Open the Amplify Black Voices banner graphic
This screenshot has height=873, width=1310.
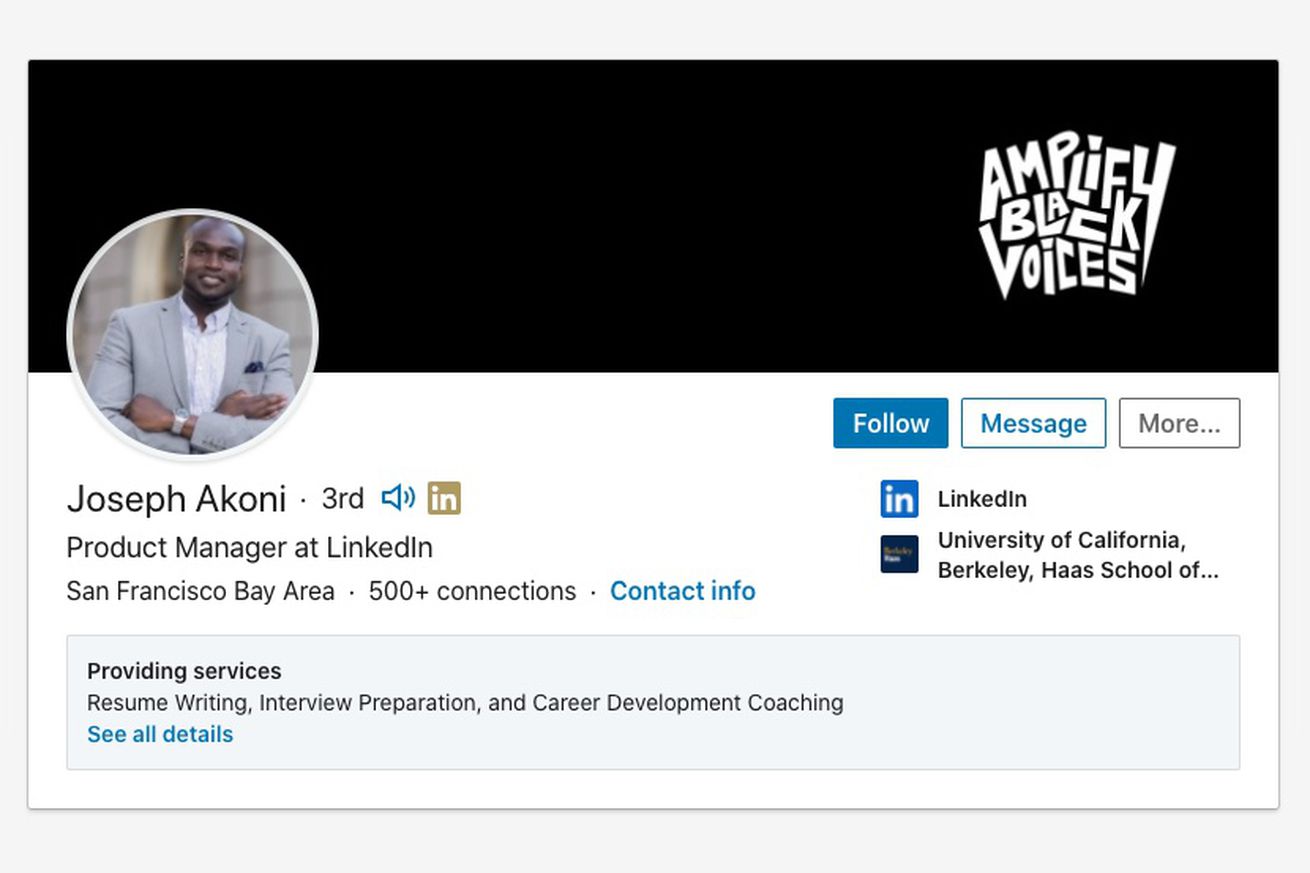1077,220
